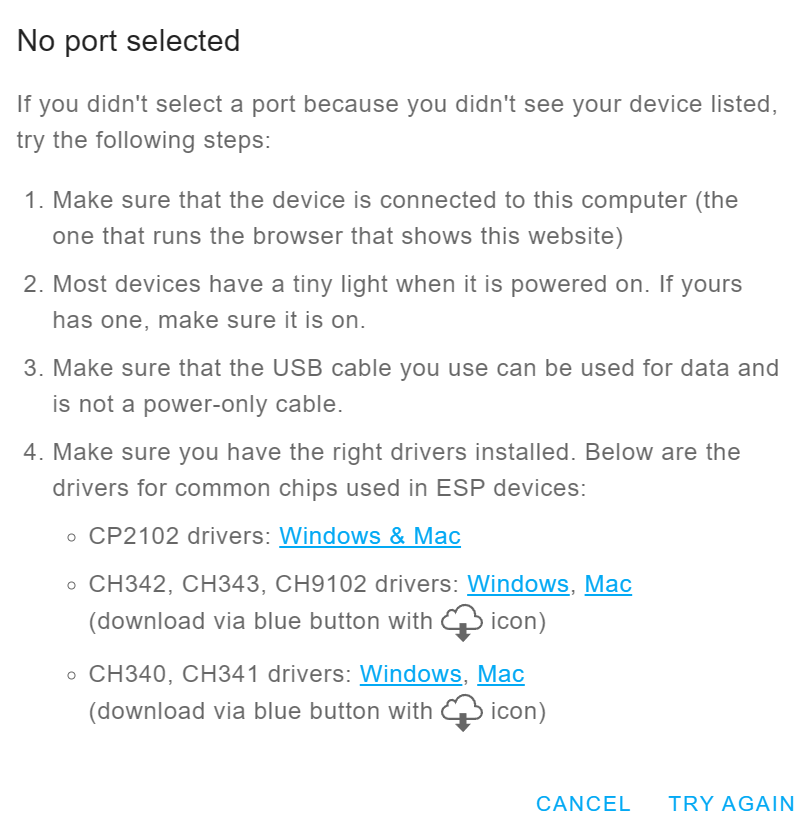
Task: Open the Windows link for CH340 drivers
Action: (x=410, y=674)
